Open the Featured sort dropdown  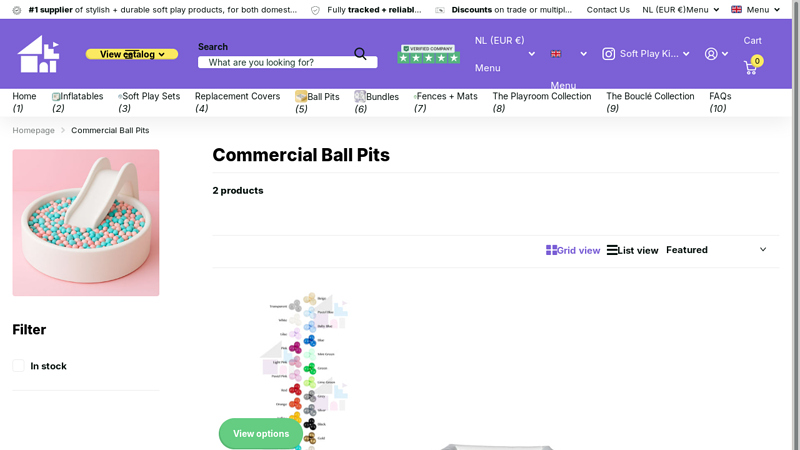716,250
